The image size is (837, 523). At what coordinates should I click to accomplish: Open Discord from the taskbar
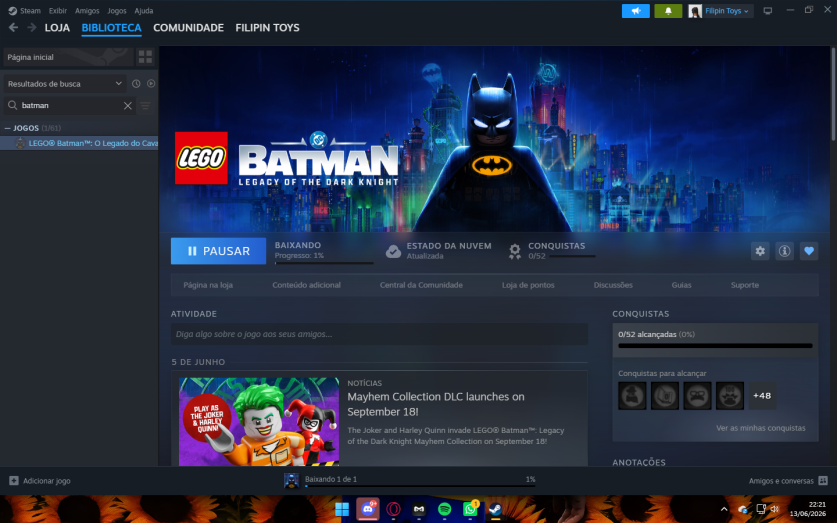367,509
